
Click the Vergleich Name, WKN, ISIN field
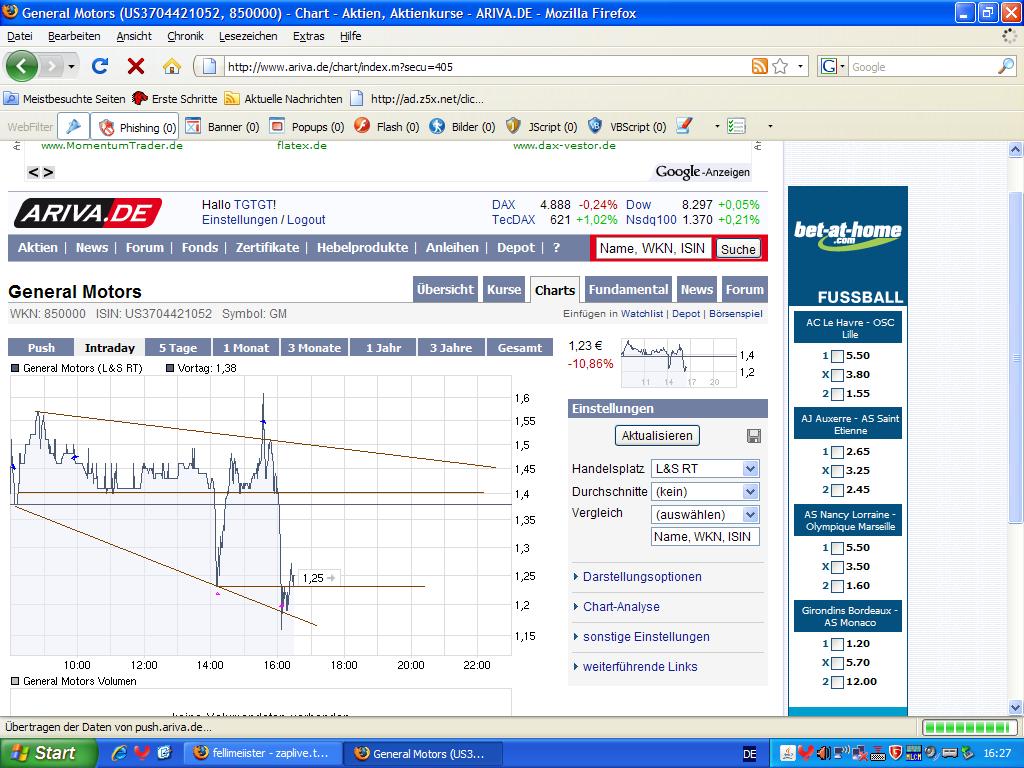tap(705, 537)
